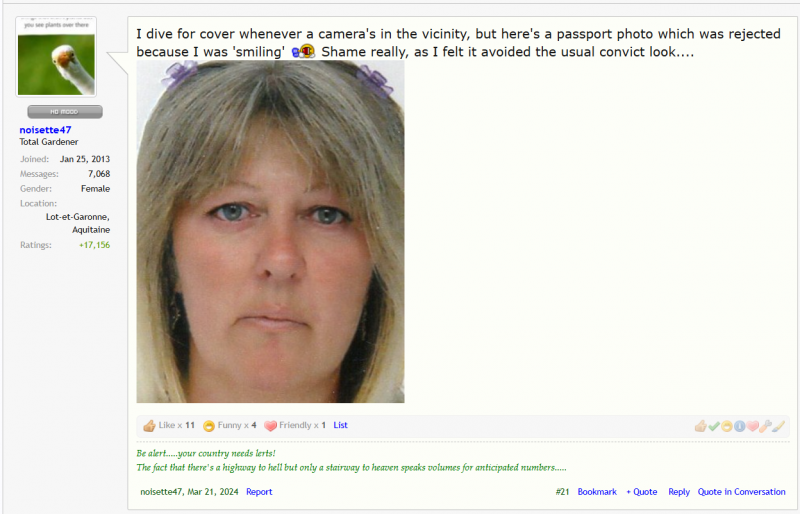The image size is (800, 514).
Task: Rate the post with the laughing Funny face
Action: click(727, 426)
